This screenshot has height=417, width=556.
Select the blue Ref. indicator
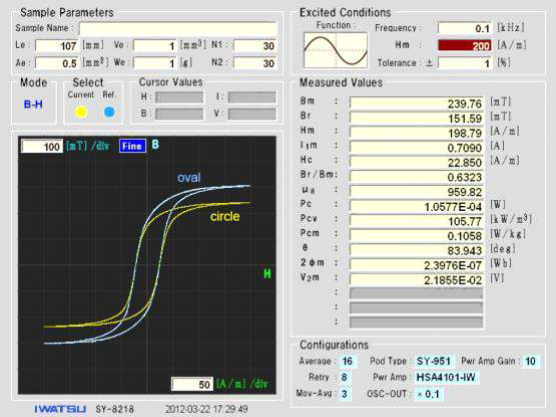pos(109,112)
